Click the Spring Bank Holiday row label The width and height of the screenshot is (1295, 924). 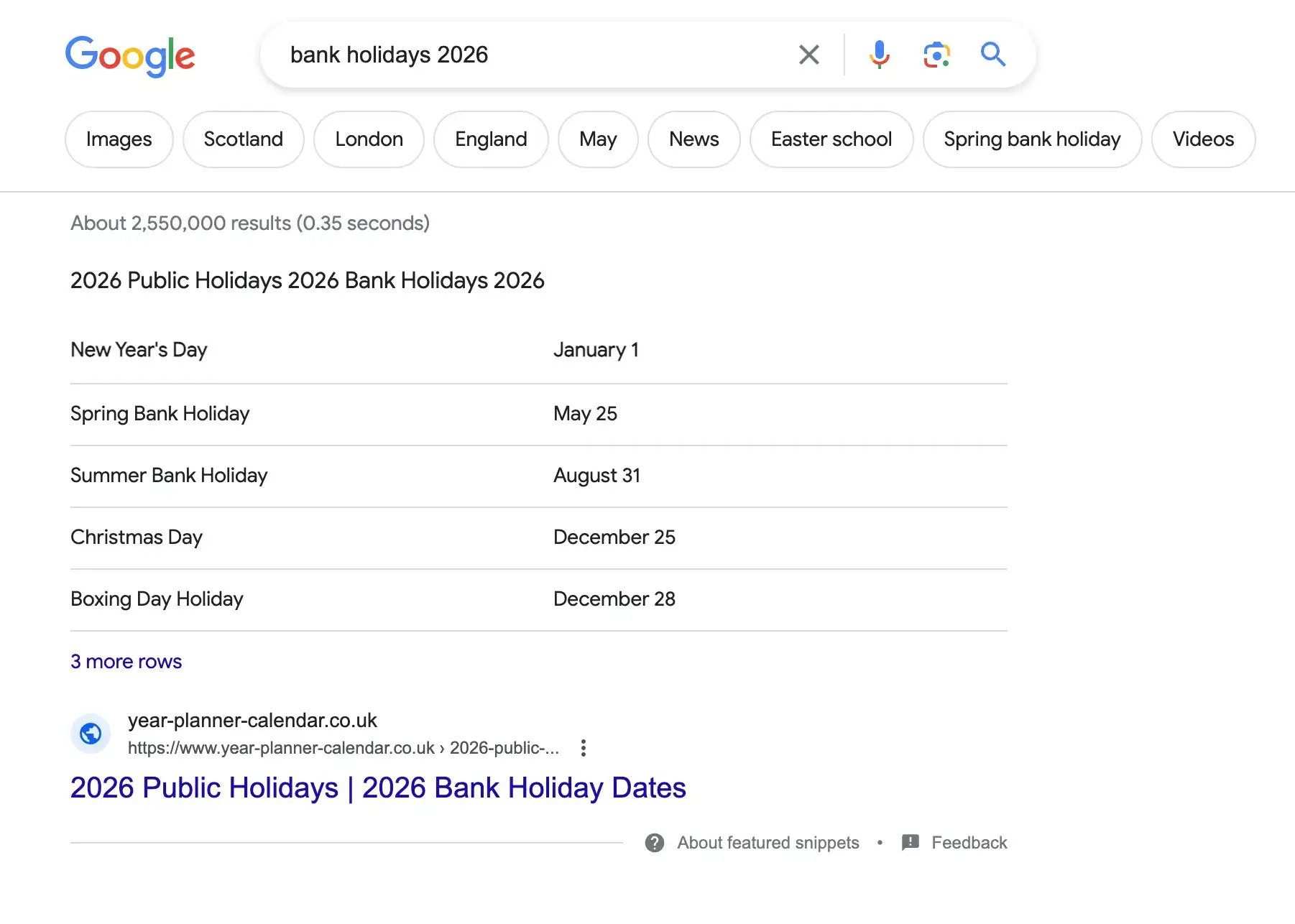160,414
